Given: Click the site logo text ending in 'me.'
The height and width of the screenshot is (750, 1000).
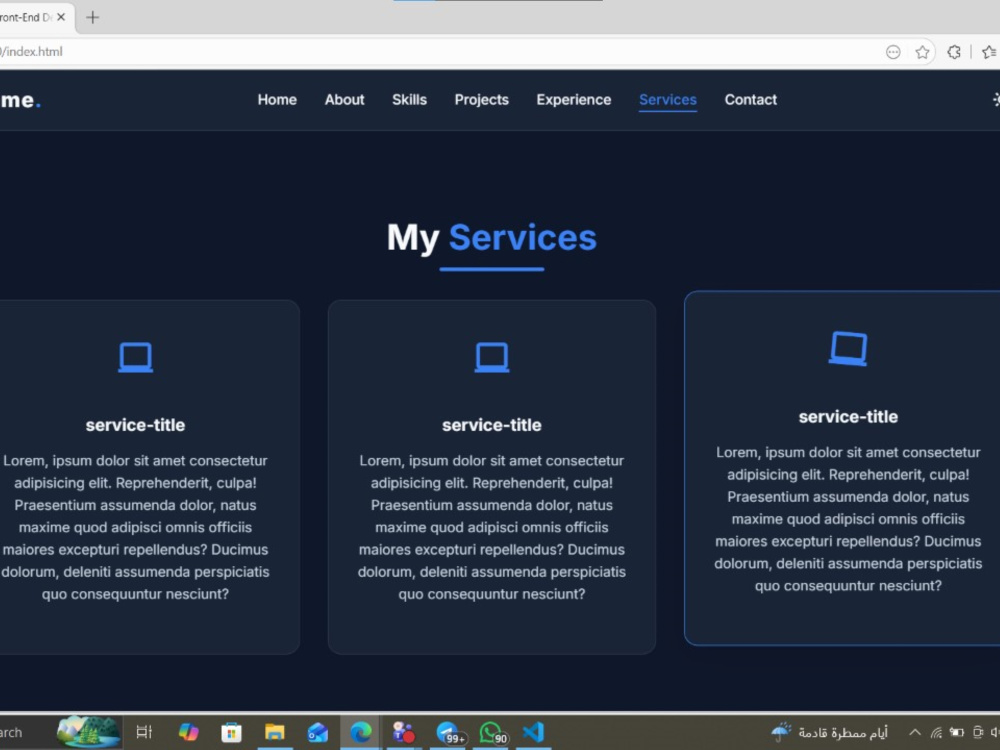Looking at the screenshot, I should (20, 99).
